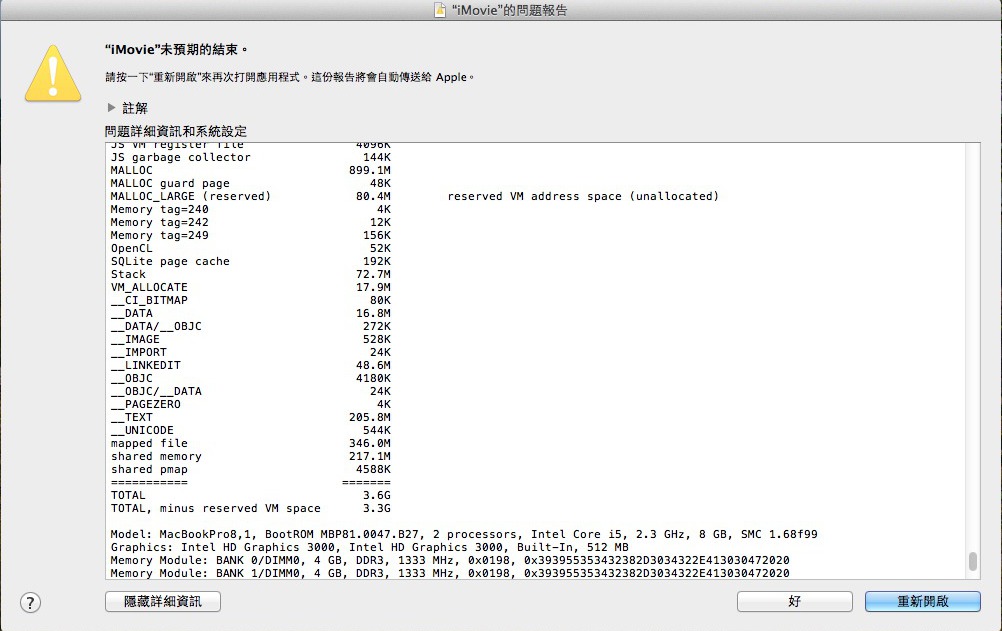
Task: Click the 4180K value in the report
Action: (374, 378)
